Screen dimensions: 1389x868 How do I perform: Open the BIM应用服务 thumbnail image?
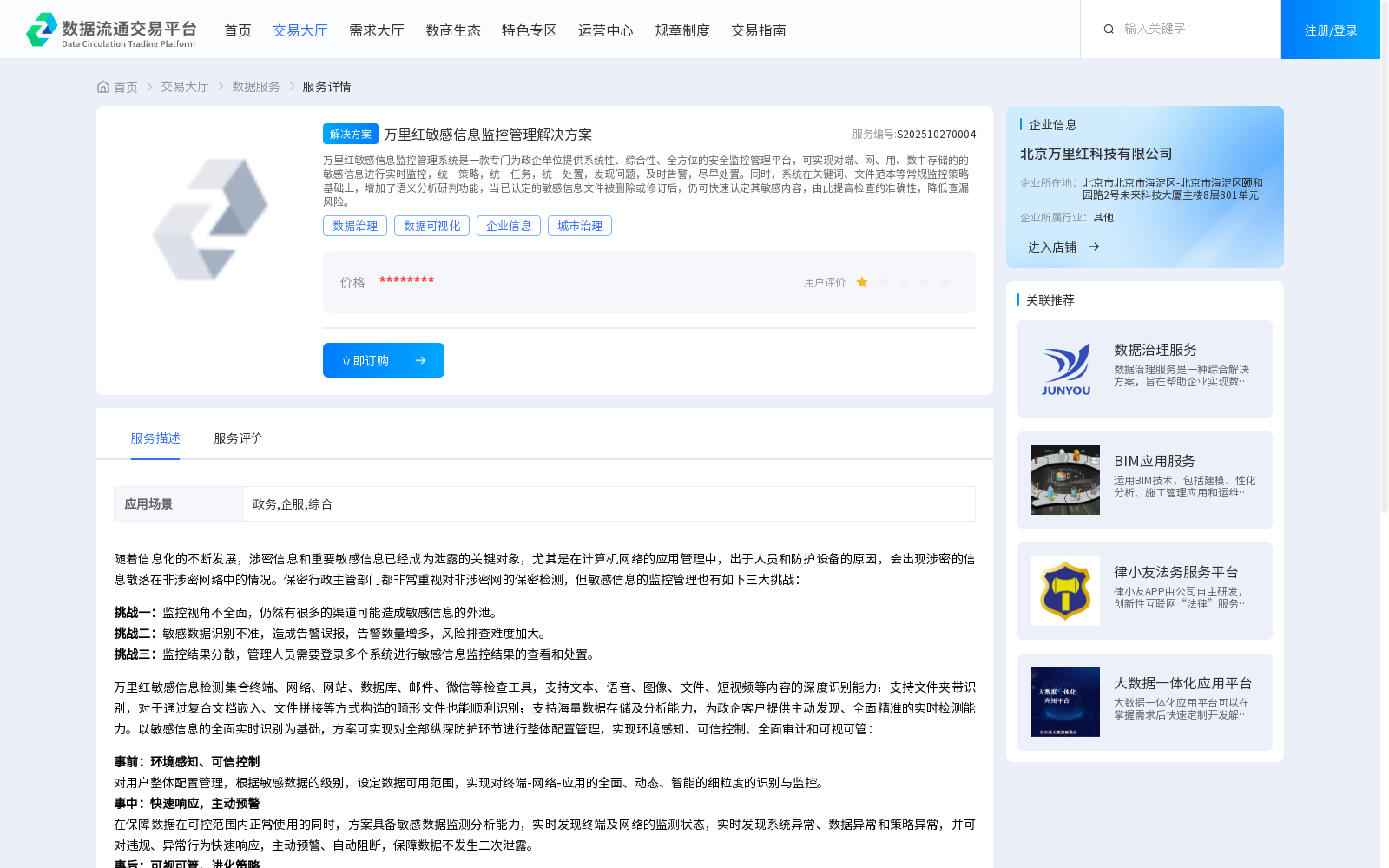click(1065, 480)
